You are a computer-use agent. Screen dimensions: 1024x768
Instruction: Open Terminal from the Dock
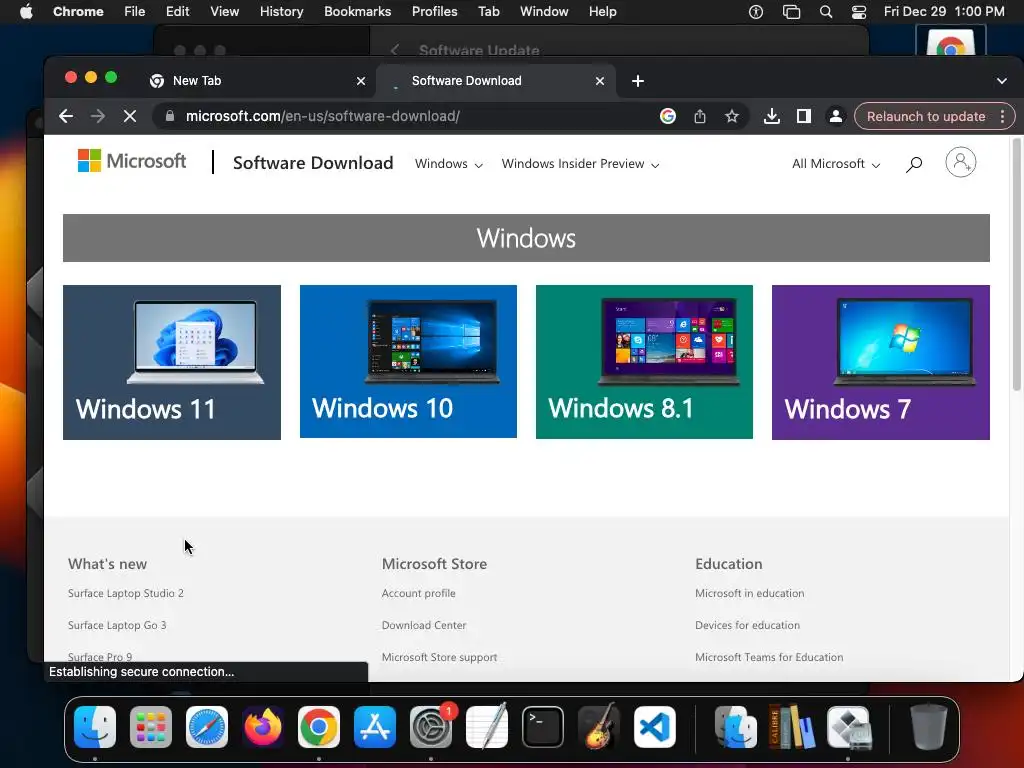543,727
